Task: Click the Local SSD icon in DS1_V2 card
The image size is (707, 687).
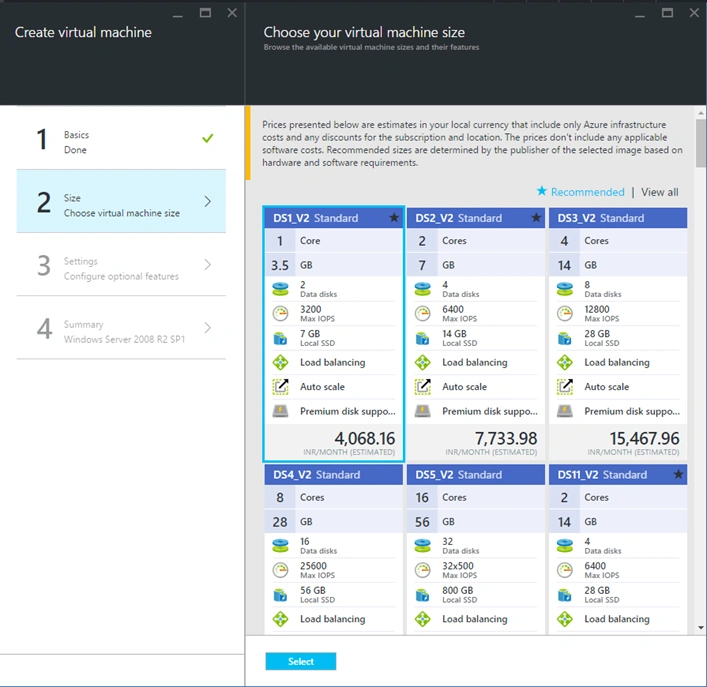Action: [280, 338]
